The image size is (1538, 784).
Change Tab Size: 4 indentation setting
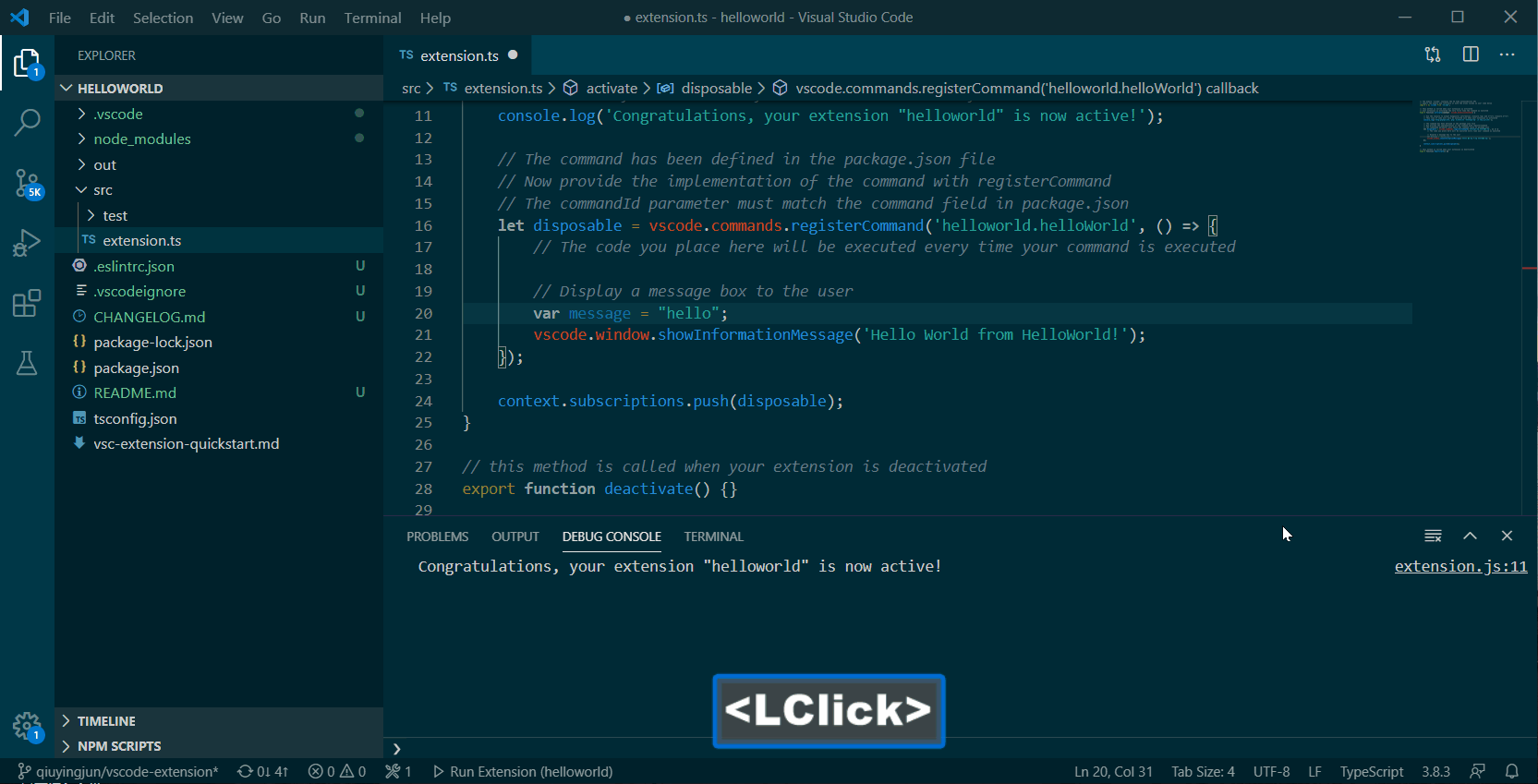1203,771
